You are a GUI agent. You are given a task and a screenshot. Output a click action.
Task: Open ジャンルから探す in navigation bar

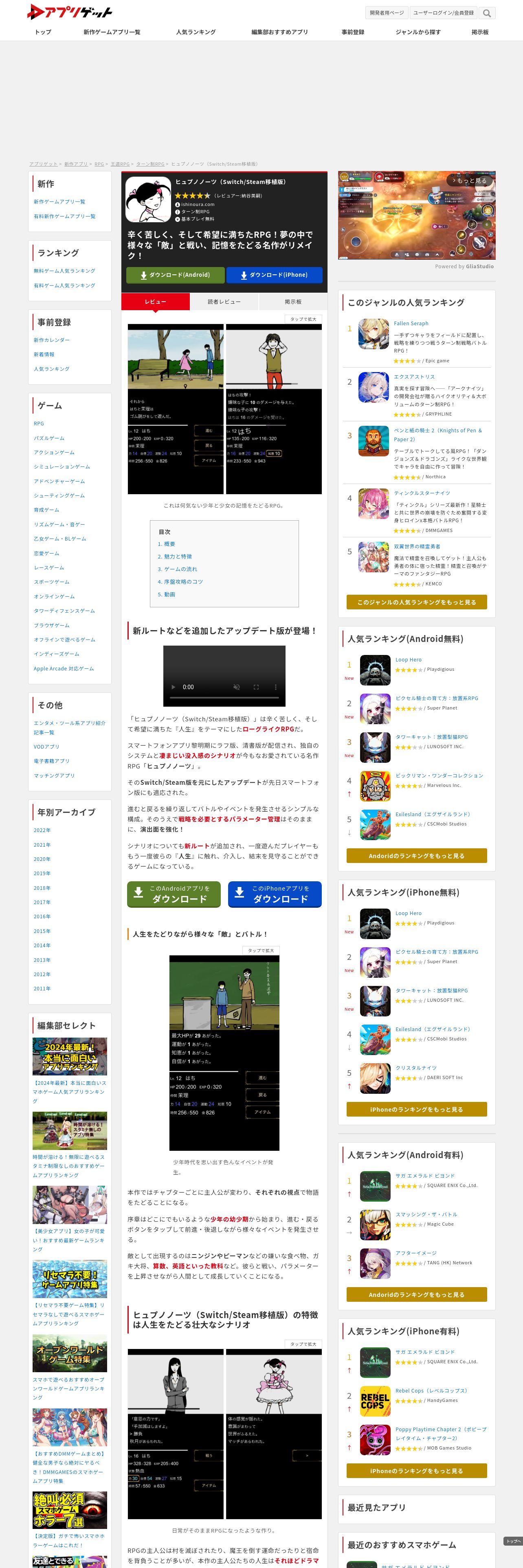click(418, 32)
